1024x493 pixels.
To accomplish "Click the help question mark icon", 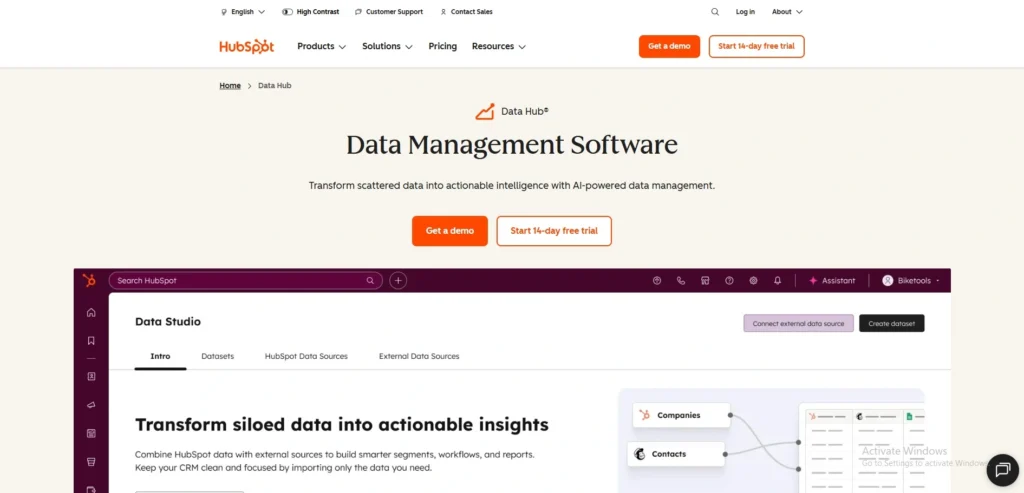I will click(x=729, y=281).
